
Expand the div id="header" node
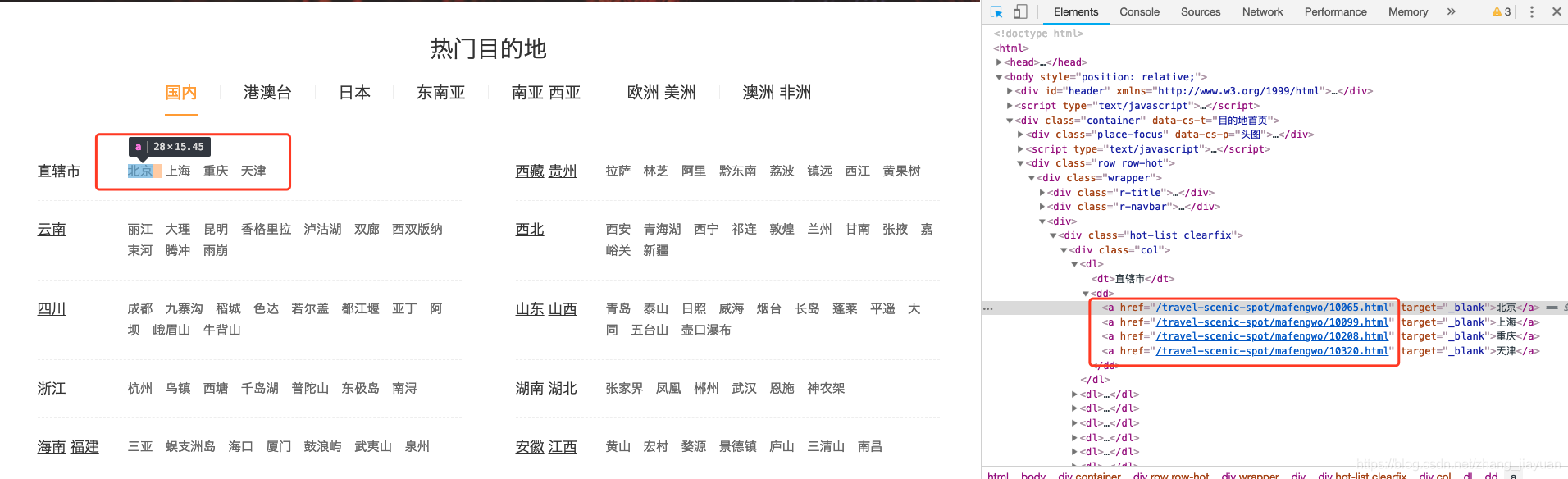[1010, 91]
